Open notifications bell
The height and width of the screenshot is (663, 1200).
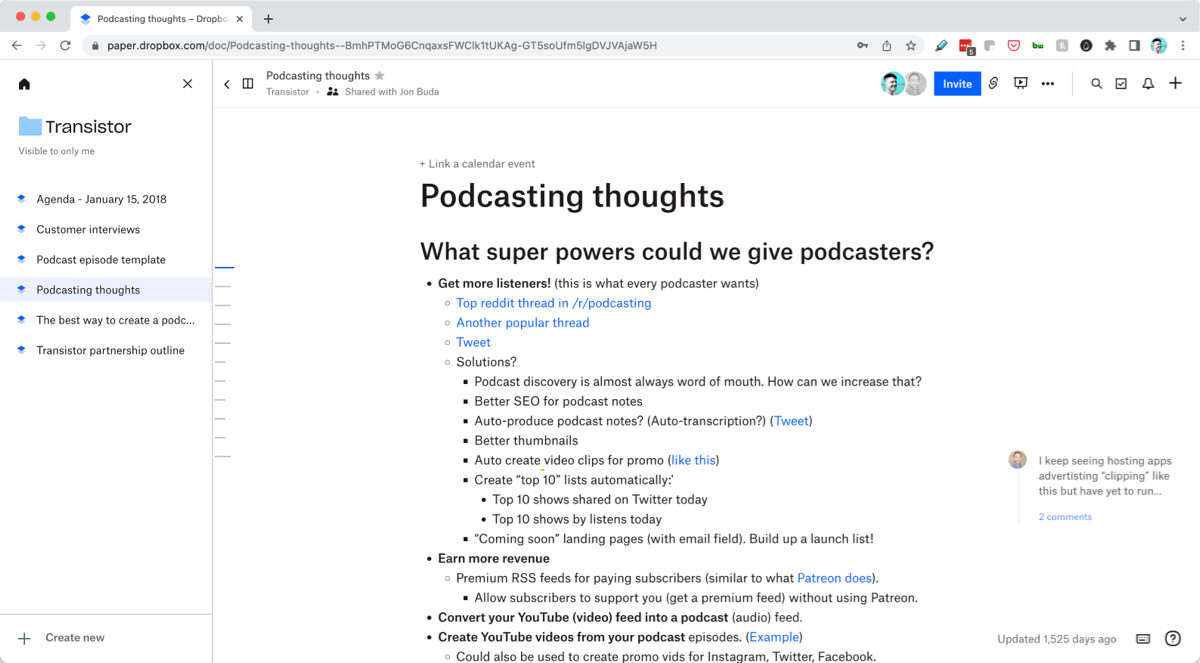[1148, 84]
